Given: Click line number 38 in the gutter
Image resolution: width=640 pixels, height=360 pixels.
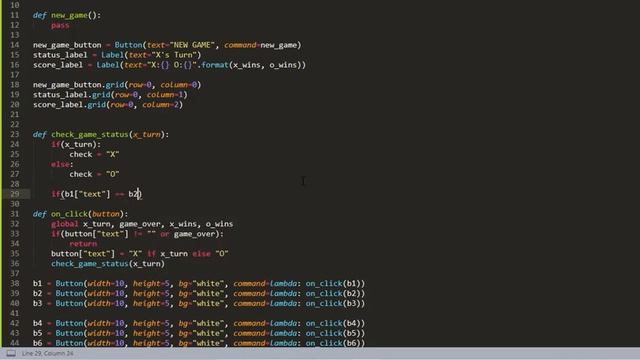Looking at the screenshot, I should click(15, 283).
